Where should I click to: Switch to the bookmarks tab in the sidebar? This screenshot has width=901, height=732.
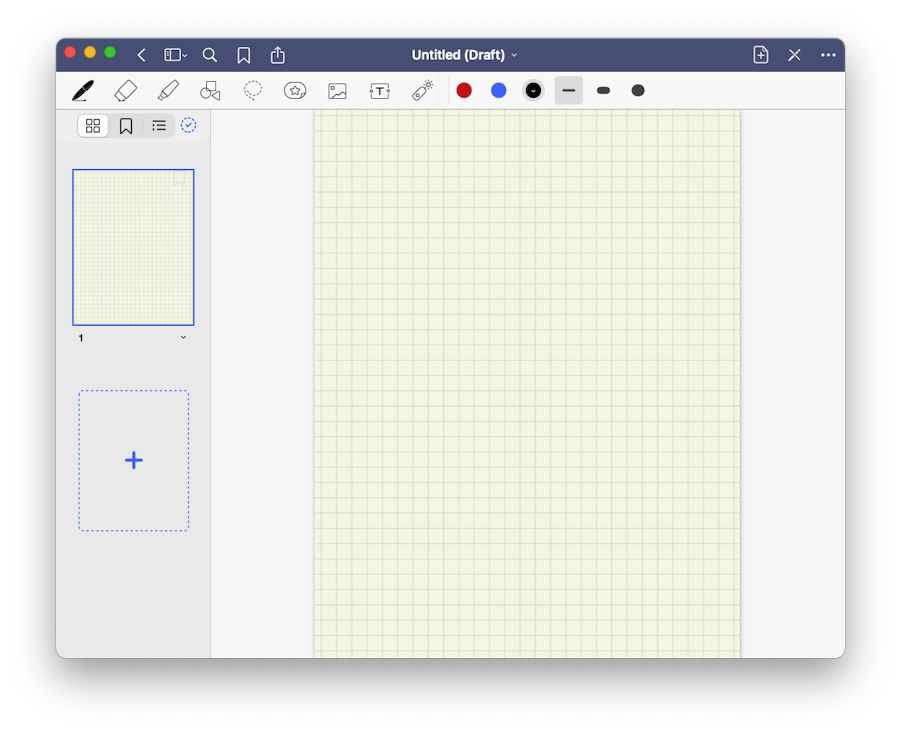pyautogui.click(x=126, y=126)
